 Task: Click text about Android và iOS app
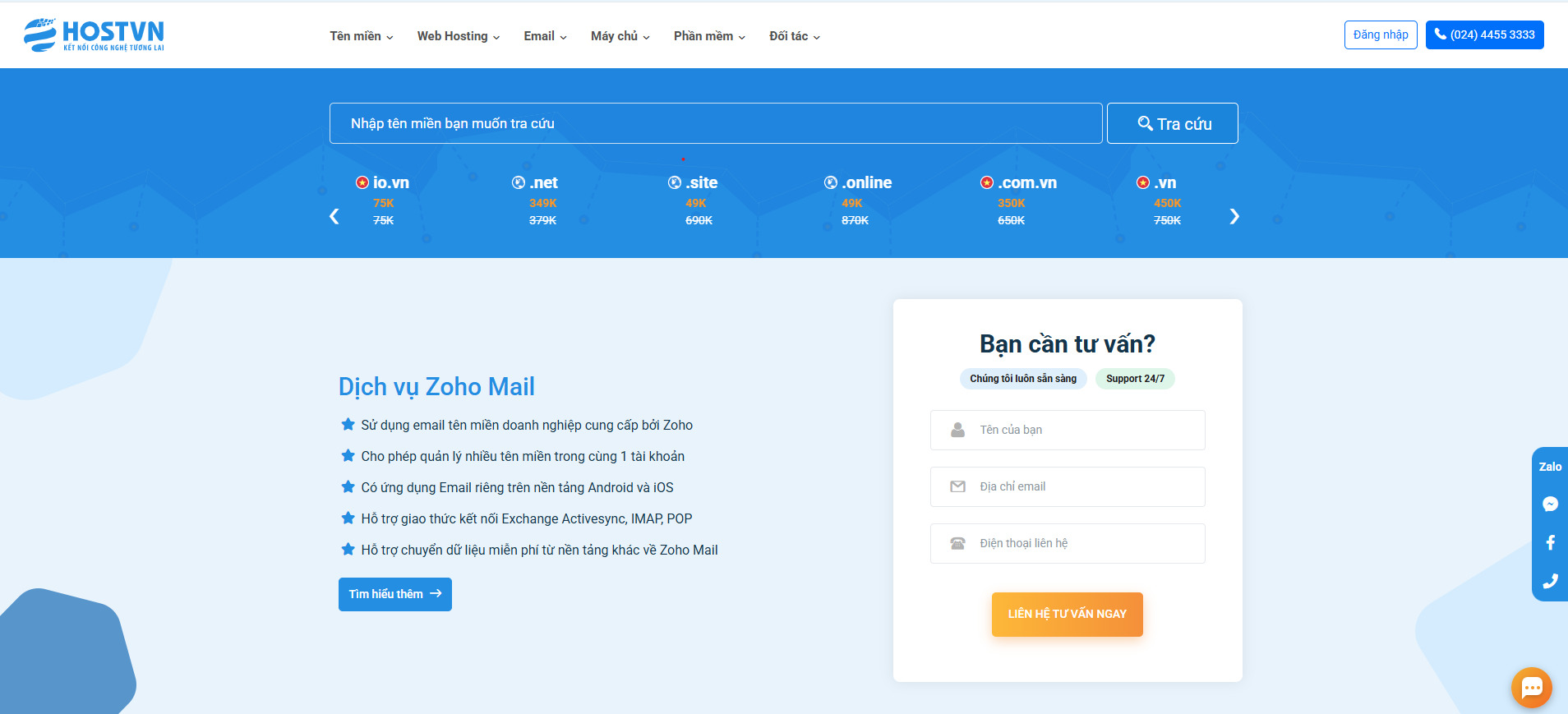pos(517,487)
